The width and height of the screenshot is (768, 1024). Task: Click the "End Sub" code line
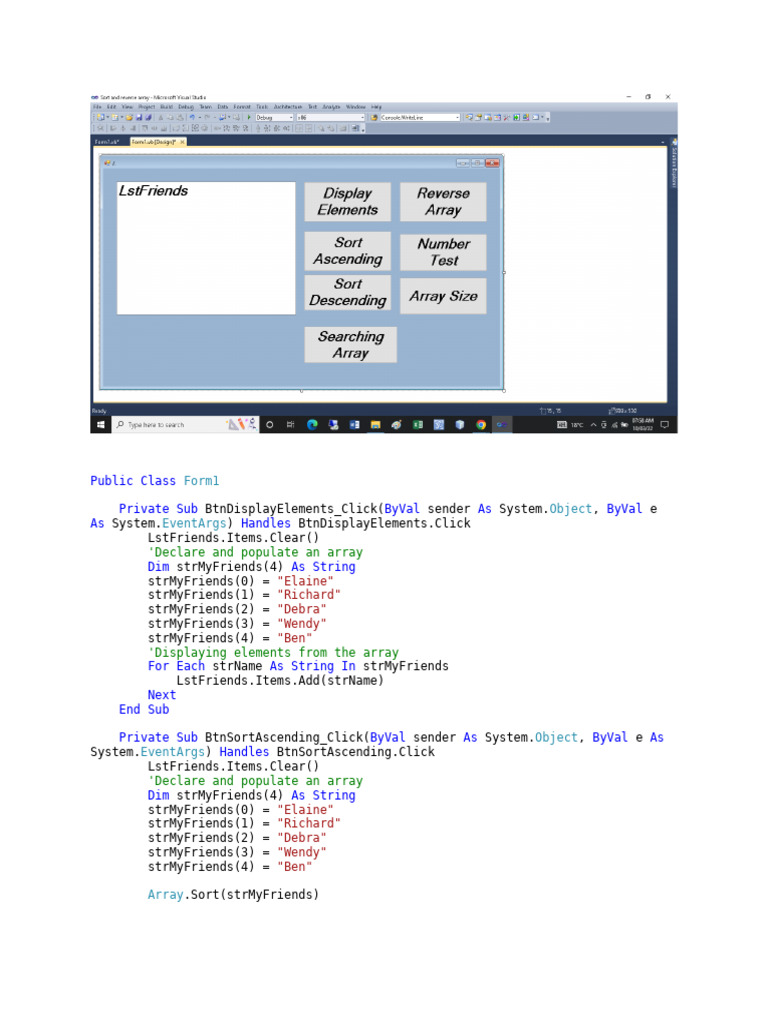pyautogui.click(x=144, y=709)
